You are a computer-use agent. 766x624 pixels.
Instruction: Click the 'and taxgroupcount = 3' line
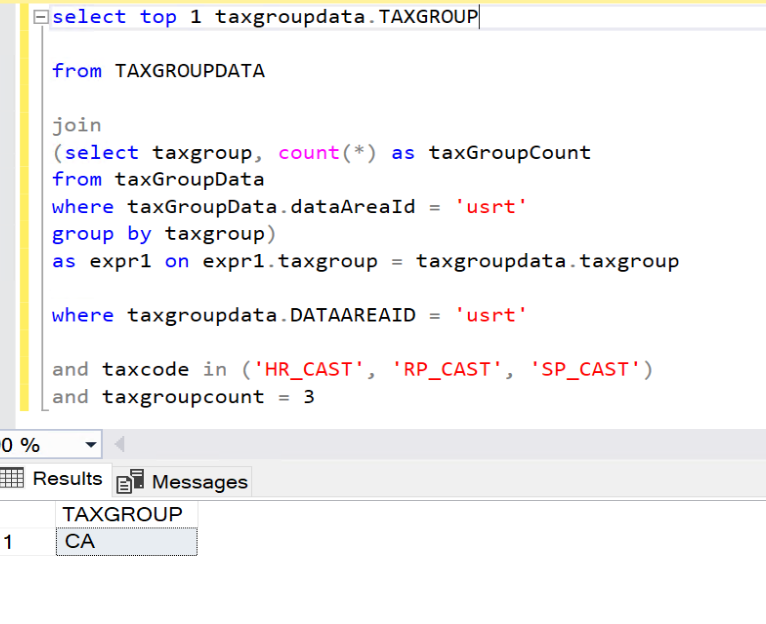(183, 397)
